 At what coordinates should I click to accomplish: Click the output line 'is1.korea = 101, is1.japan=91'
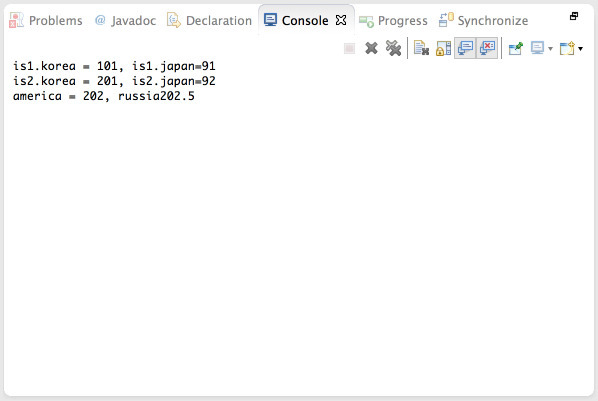[114, 66]
